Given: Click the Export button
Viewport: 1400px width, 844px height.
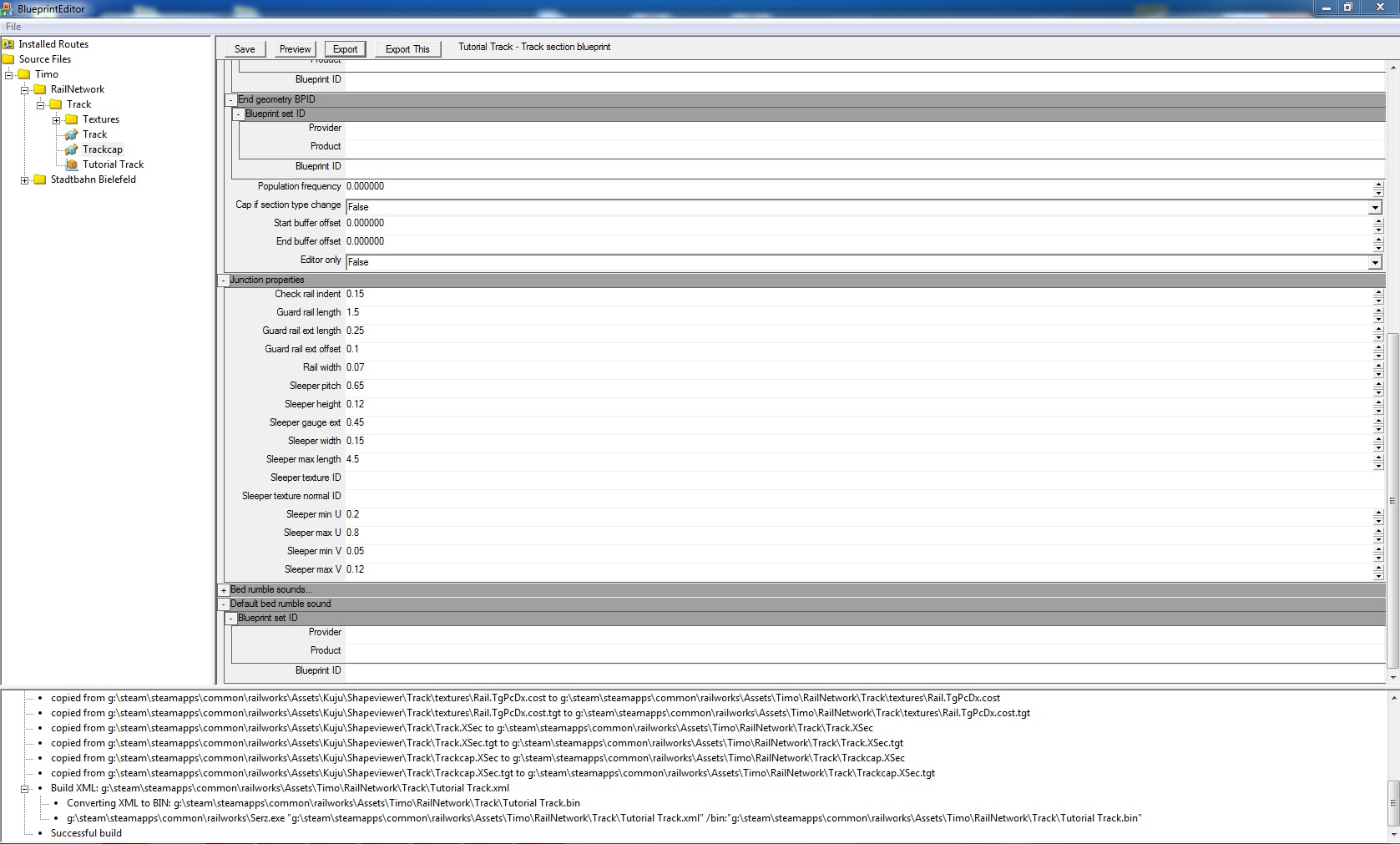Looking at the screenshot, I should pos(345,49).
